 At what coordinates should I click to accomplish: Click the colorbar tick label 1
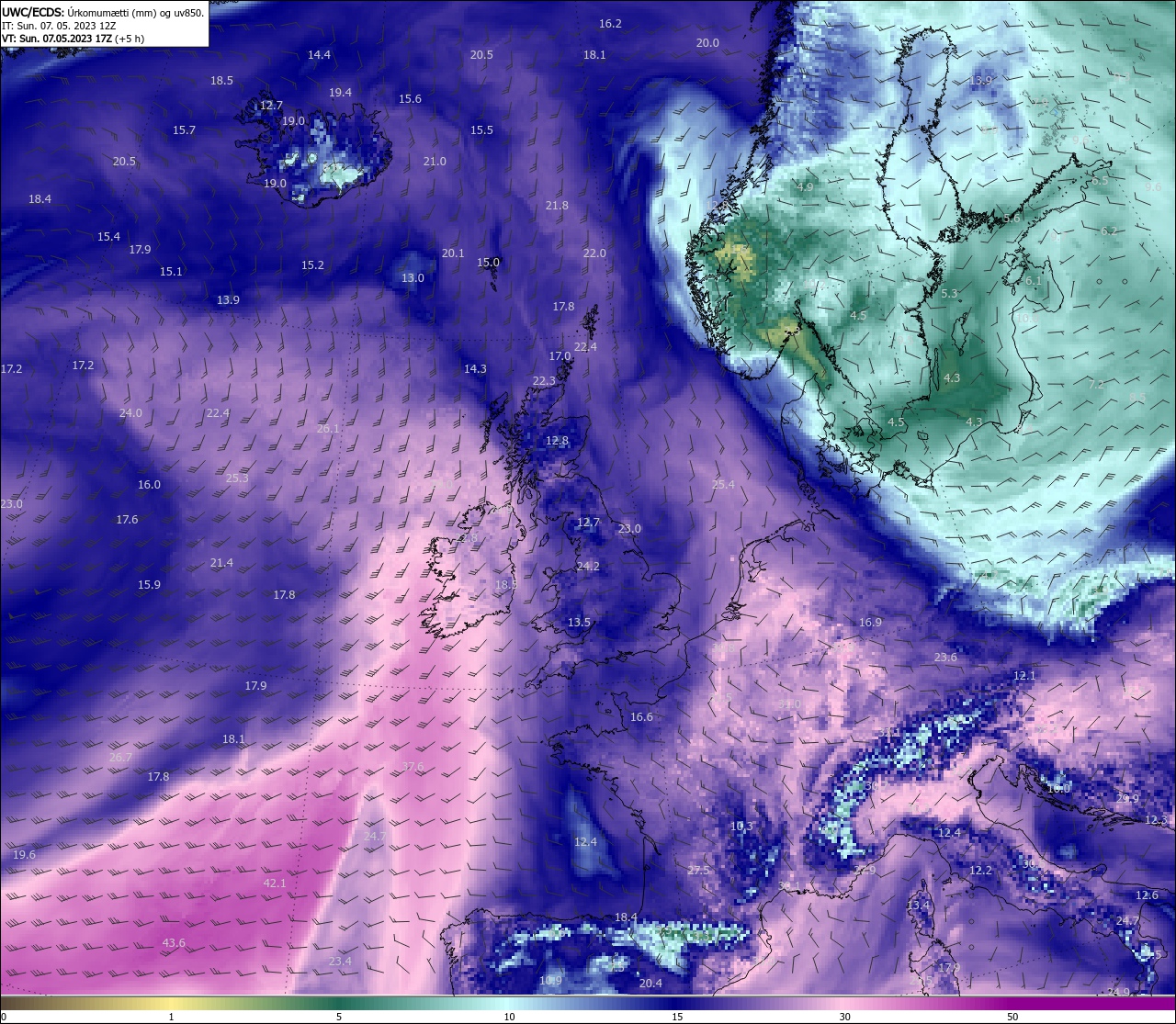[x=172, y=1017]
